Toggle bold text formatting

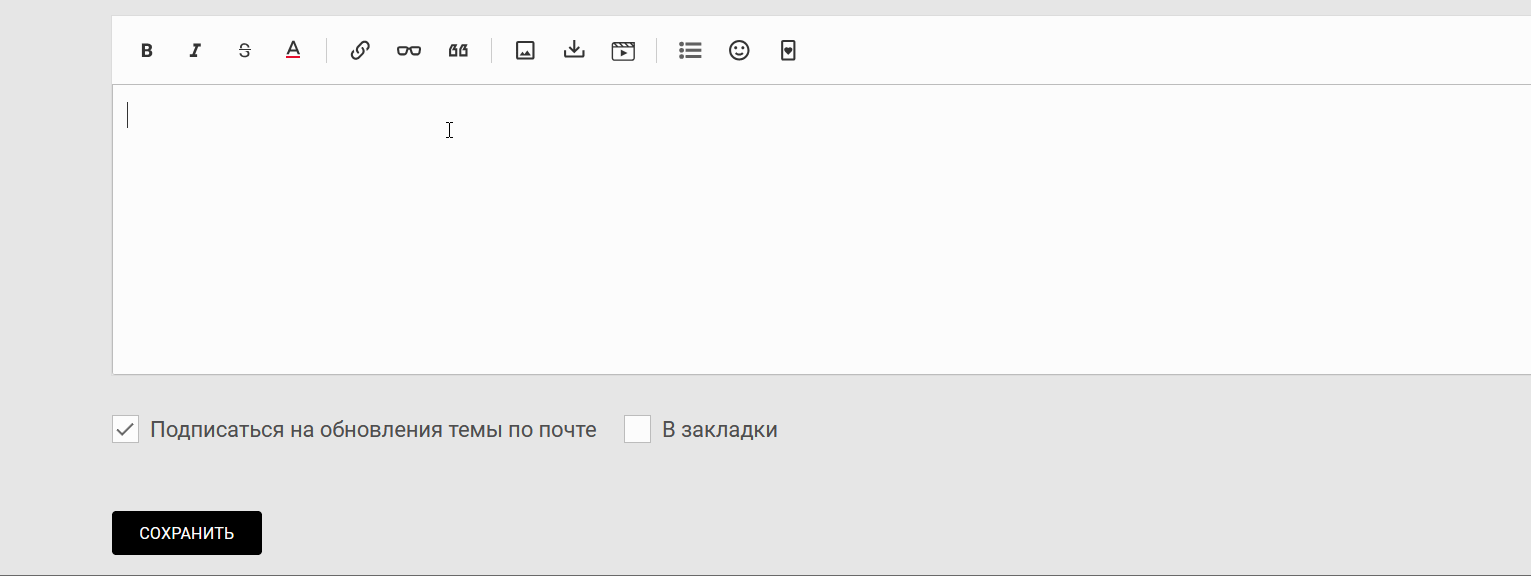pyautogui.click(x=146, y=51)
